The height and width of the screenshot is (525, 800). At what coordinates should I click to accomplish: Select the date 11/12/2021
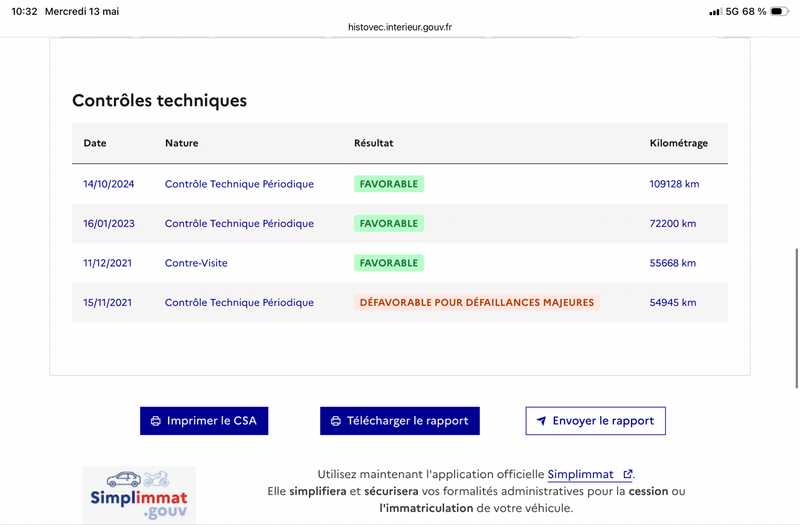pyautogui.click(x=108, y=263)
